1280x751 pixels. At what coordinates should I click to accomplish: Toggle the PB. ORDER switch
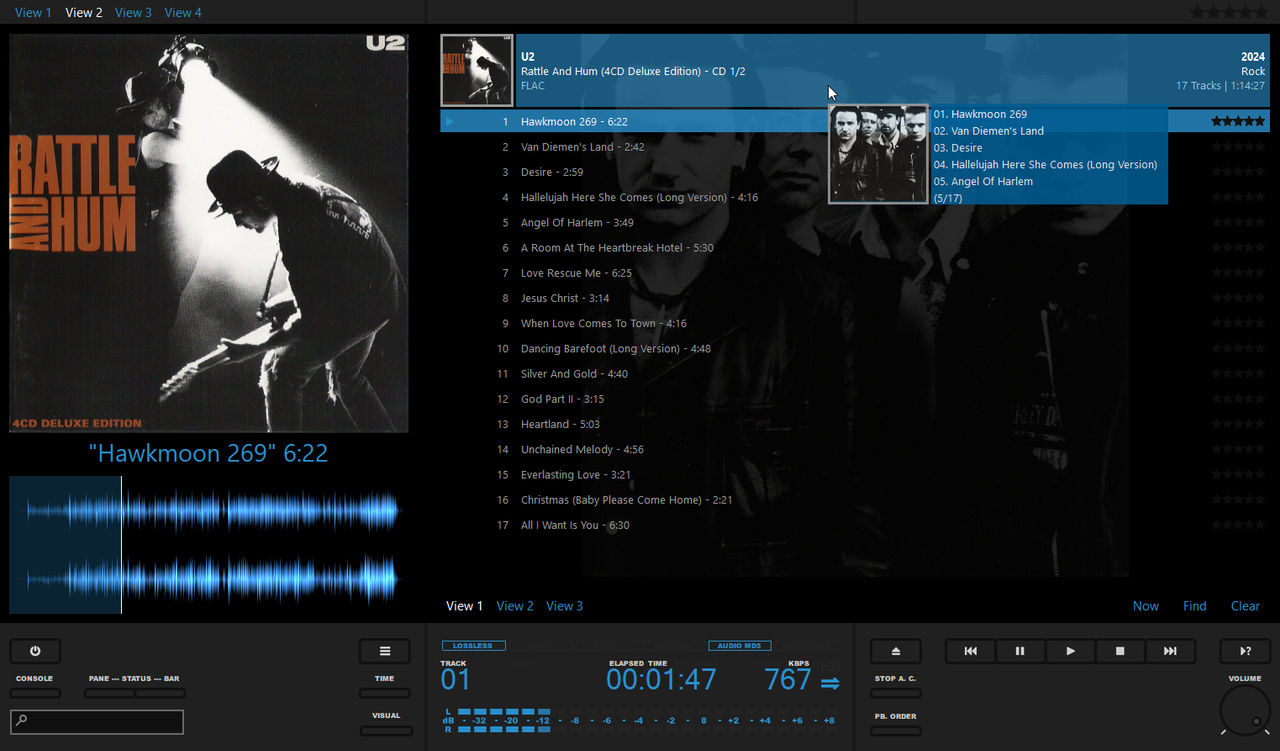coord(896,731)
